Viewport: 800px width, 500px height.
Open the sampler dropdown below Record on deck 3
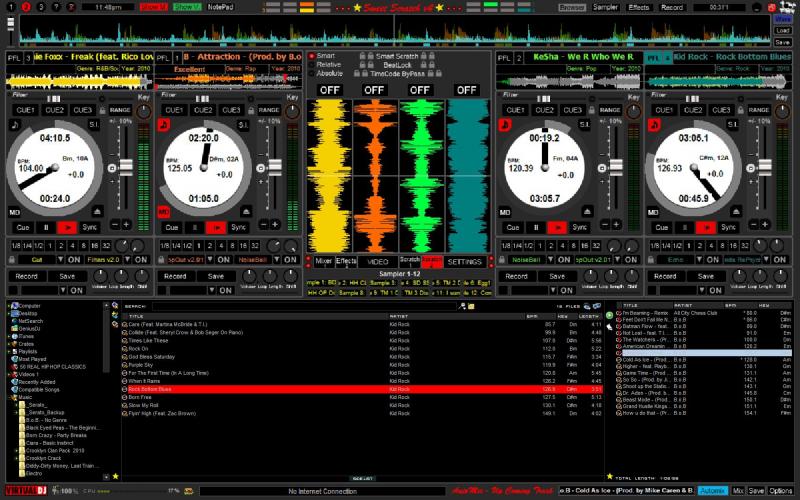point(63,290)
